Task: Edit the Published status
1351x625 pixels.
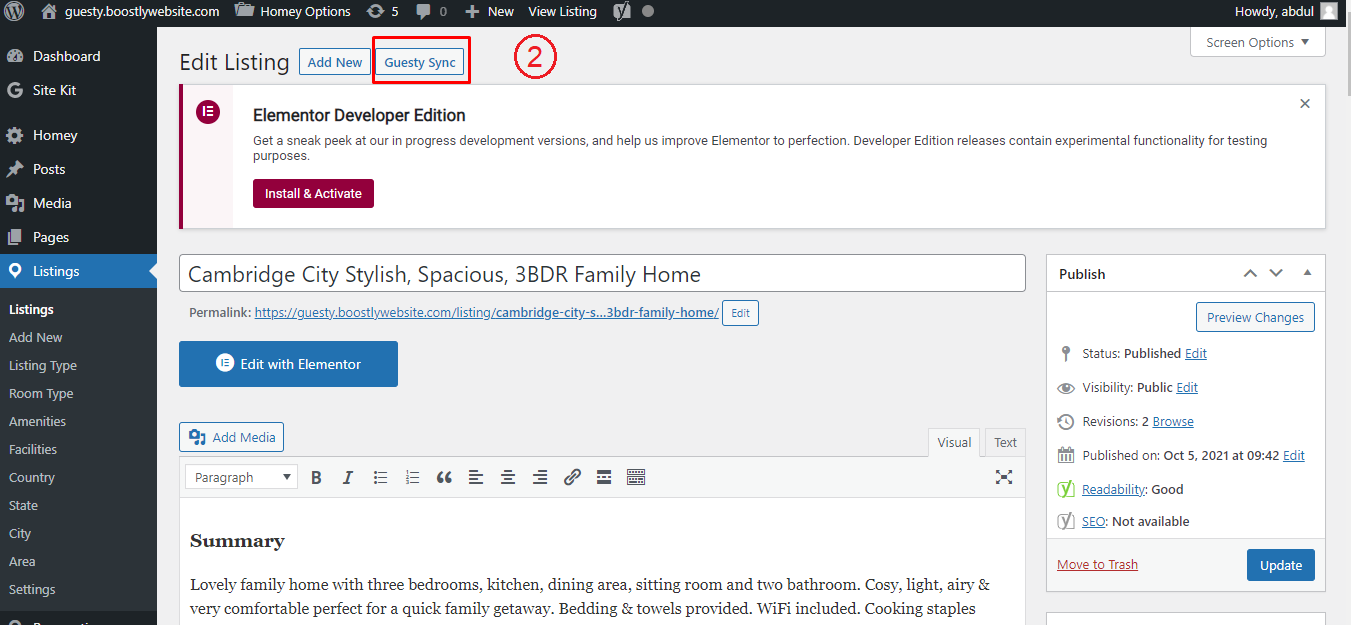Action: (1196, 353)
